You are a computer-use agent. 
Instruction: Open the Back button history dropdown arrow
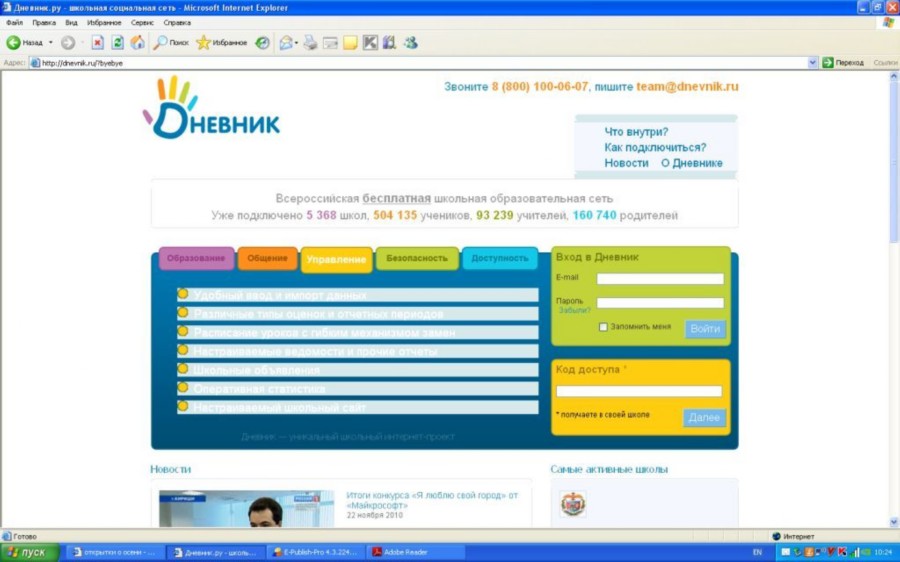51,42
